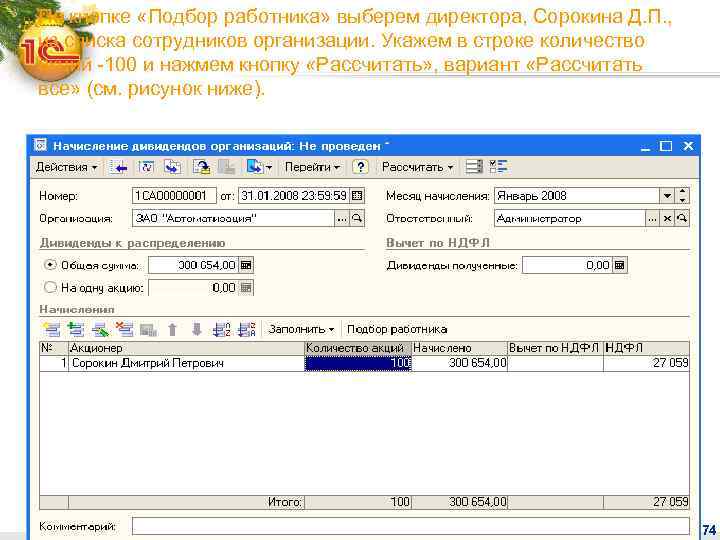Open the calendar picker next to date

(357, 196)
